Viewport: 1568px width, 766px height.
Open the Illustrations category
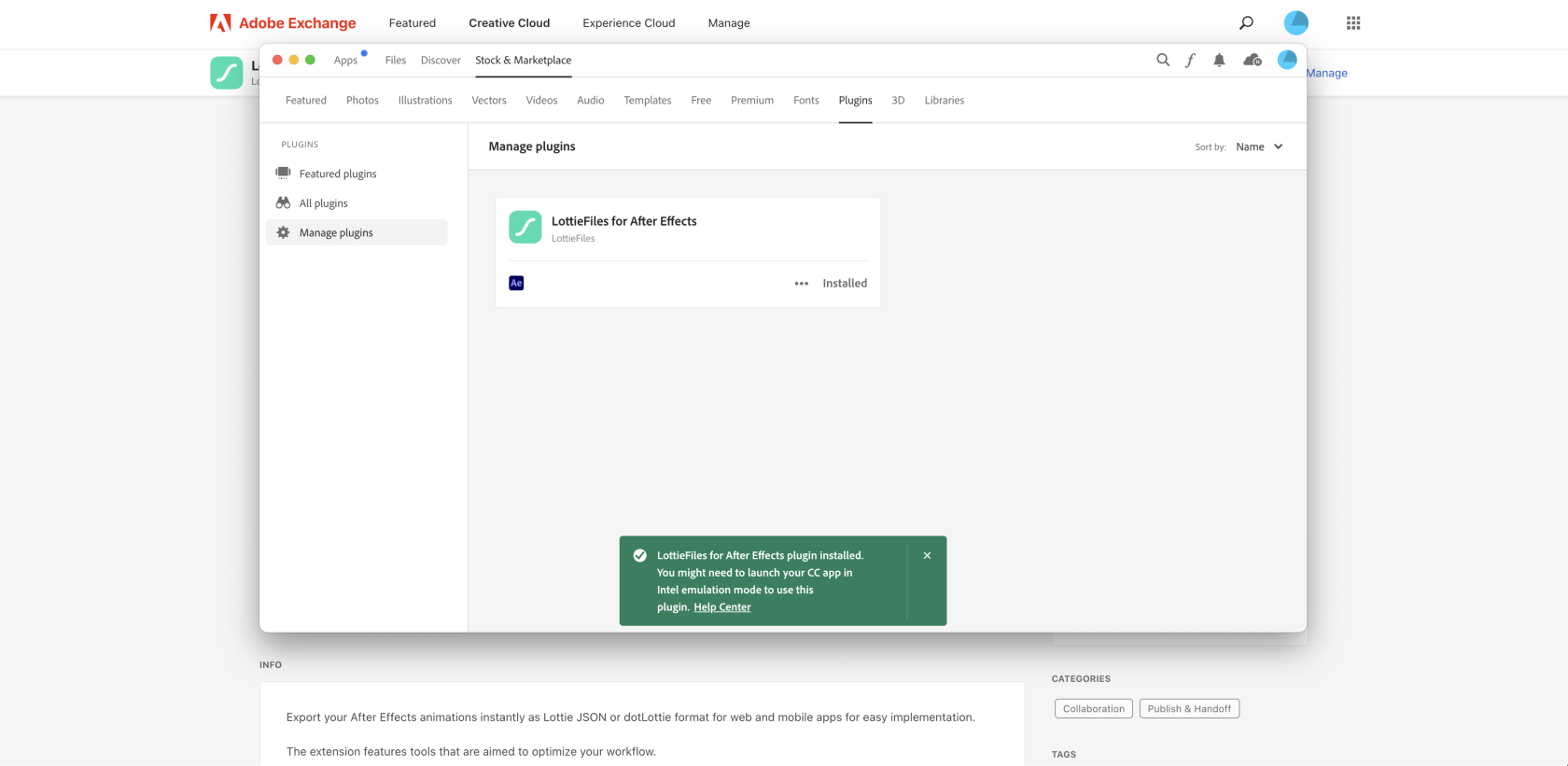tap(425, 100)
